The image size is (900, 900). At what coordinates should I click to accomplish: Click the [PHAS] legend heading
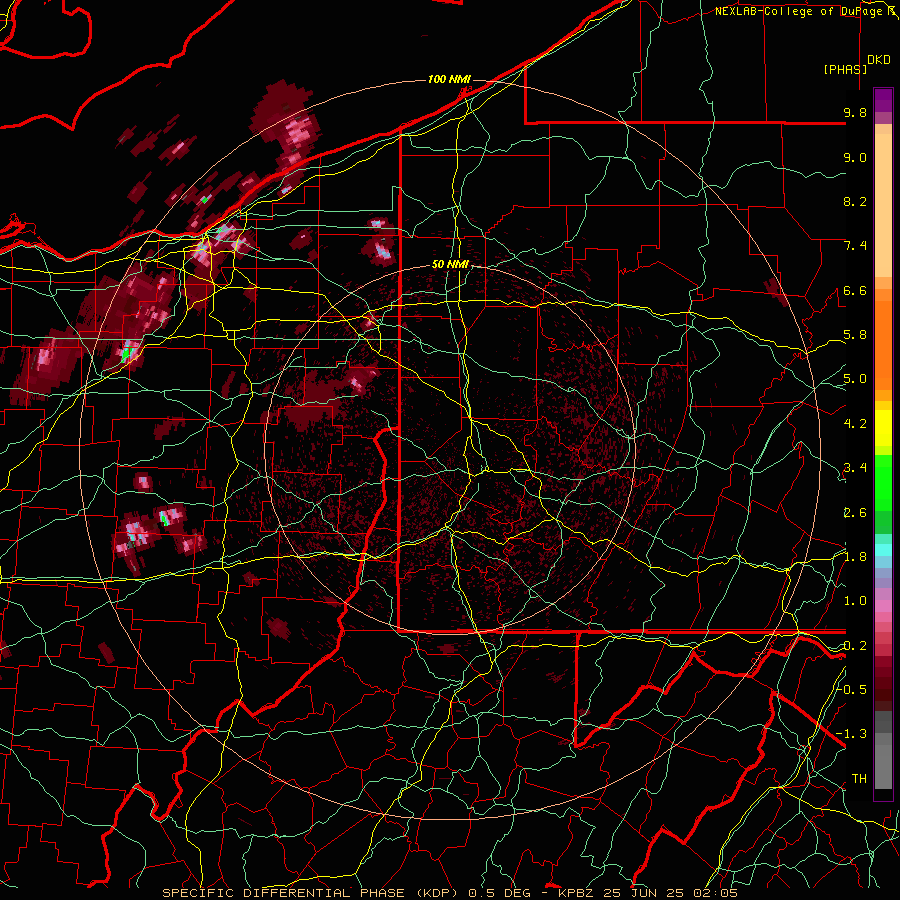845,69
